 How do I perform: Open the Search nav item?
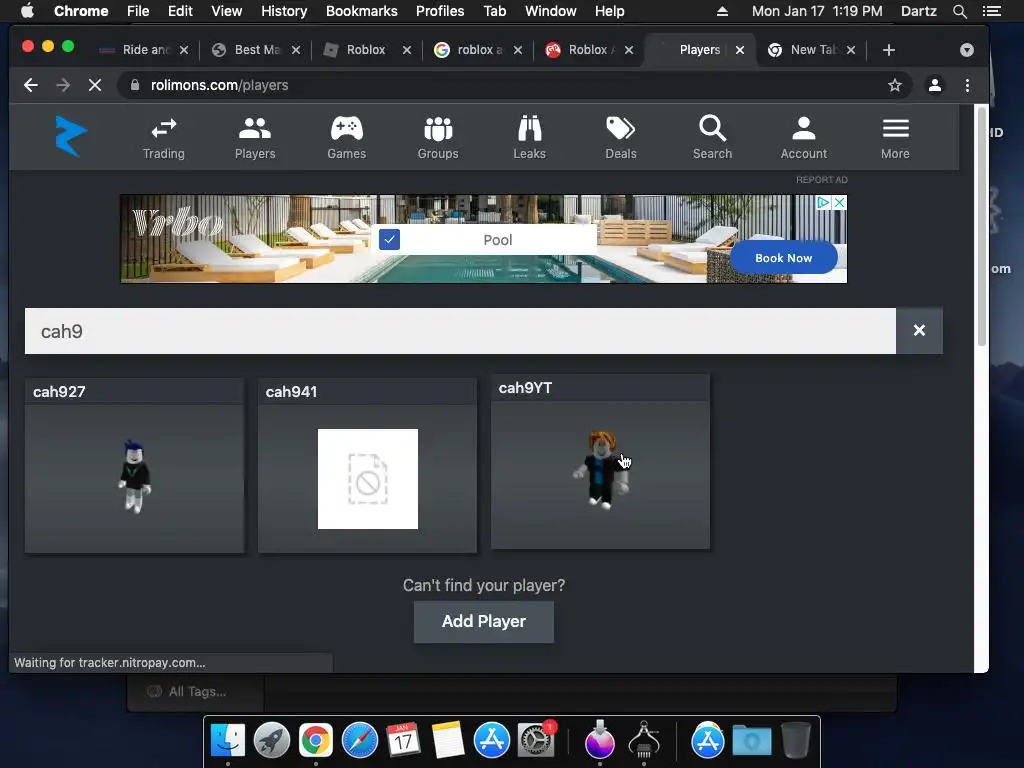[x=712, y=138]
